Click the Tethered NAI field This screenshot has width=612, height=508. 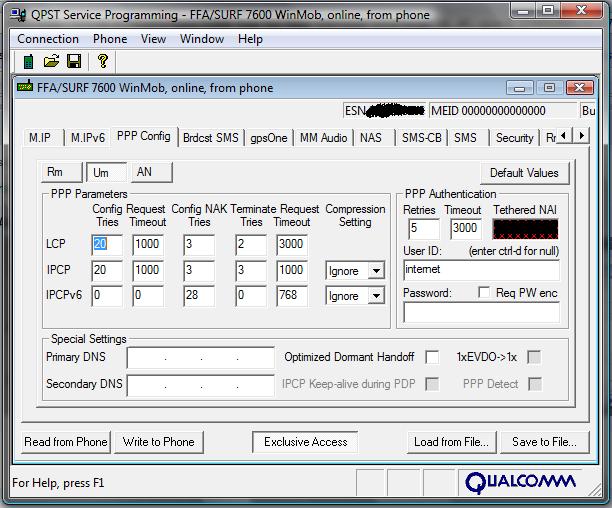click(525, 229)
